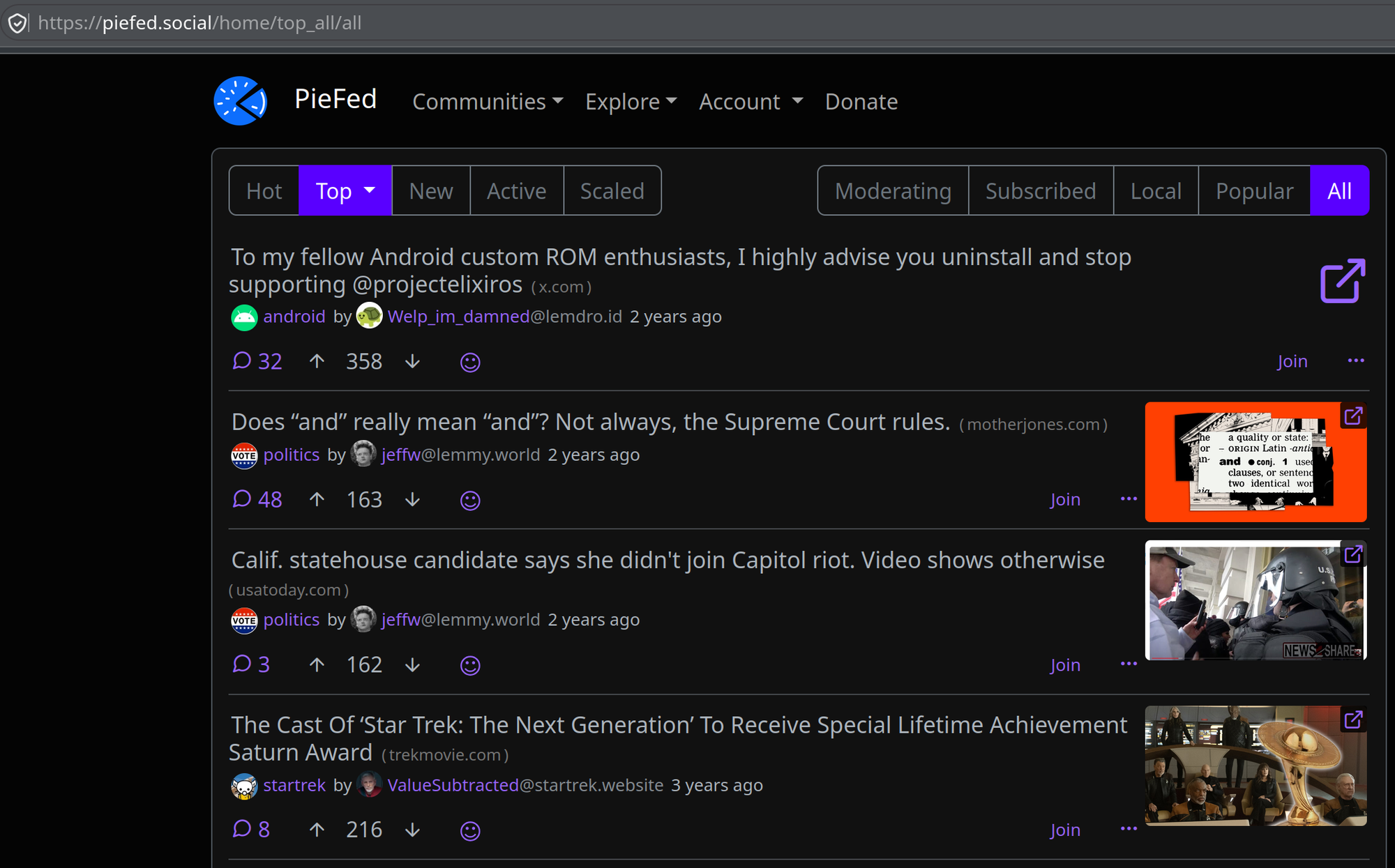
Task: Join politics community from Supreme Court post
Action: tap(1065, 499)
